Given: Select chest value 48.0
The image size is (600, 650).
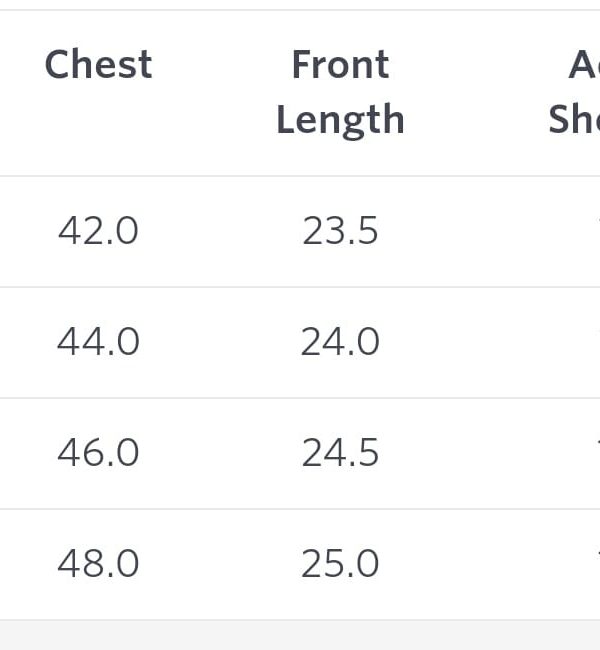Looking at the screenshot, I should (98, 564).
